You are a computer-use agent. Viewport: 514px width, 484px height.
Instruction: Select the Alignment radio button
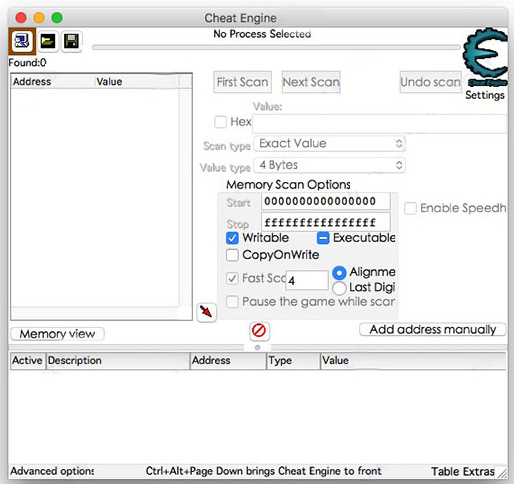(339, 273)
